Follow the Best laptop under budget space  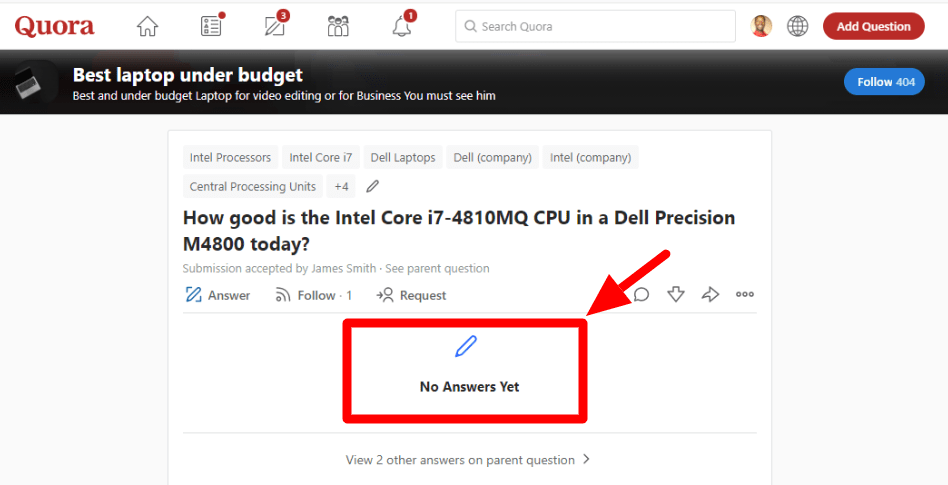coord(885,82)
